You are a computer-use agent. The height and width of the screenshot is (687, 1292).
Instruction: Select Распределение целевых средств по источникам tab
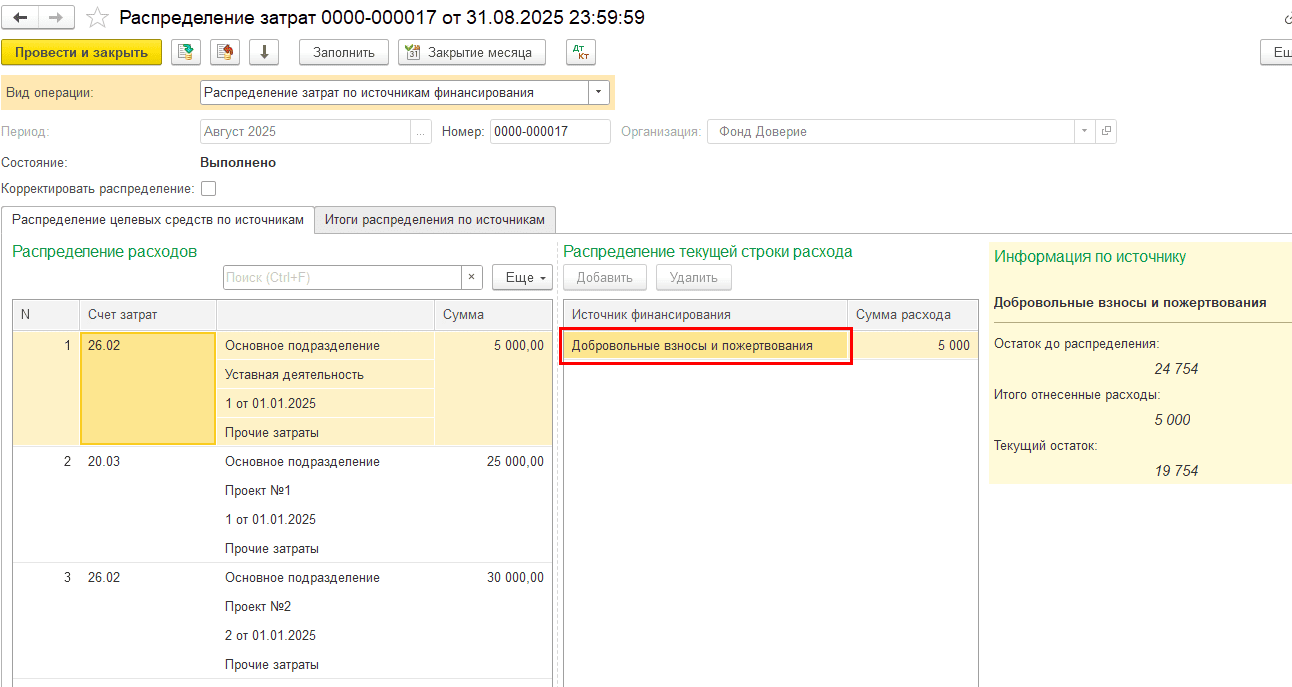coord(158,219)
